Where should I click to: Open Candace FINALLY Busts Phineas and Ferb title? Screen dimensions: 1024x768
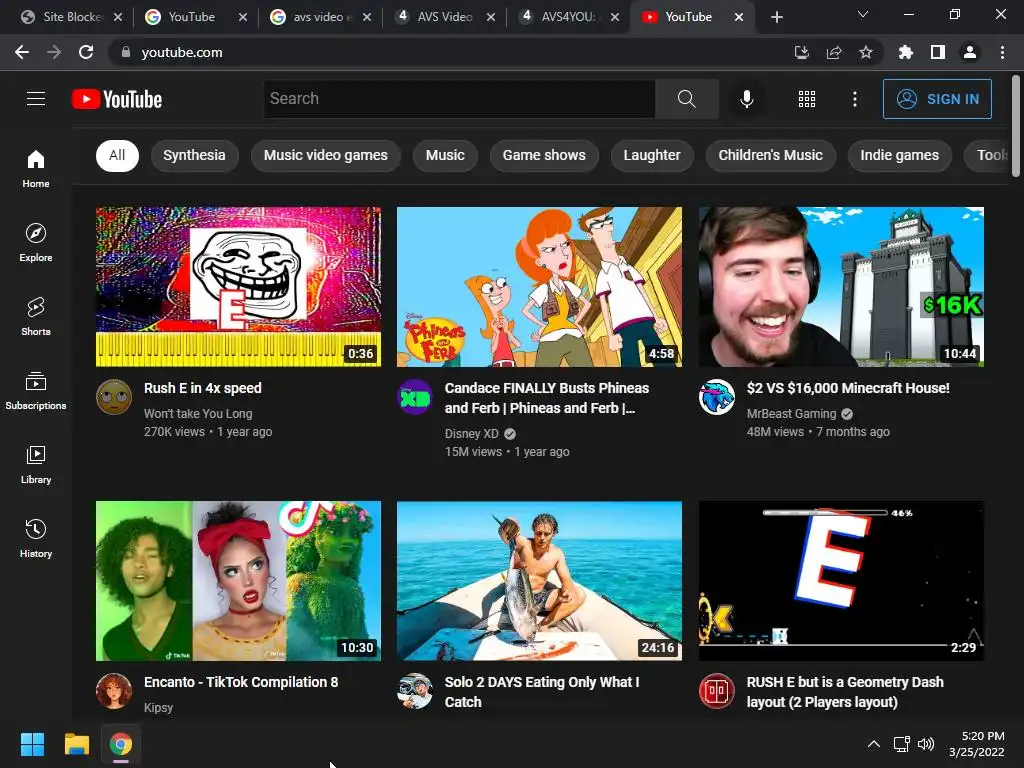pyautogui.click(x=547, y=398)
